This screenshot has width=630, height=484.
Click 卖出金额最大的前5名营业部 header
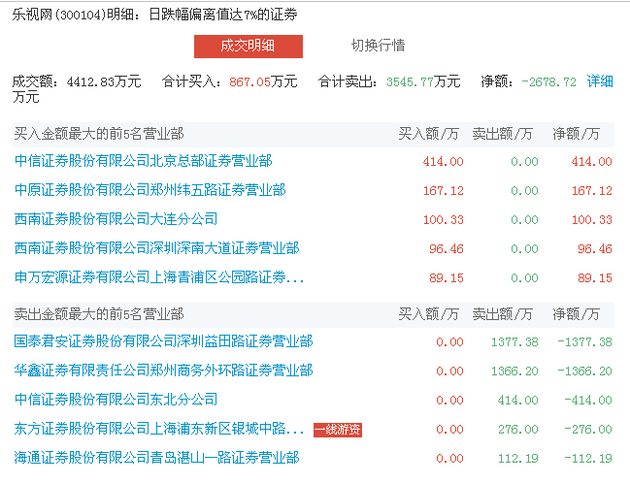pyautogui.click(x=99, y=314)
